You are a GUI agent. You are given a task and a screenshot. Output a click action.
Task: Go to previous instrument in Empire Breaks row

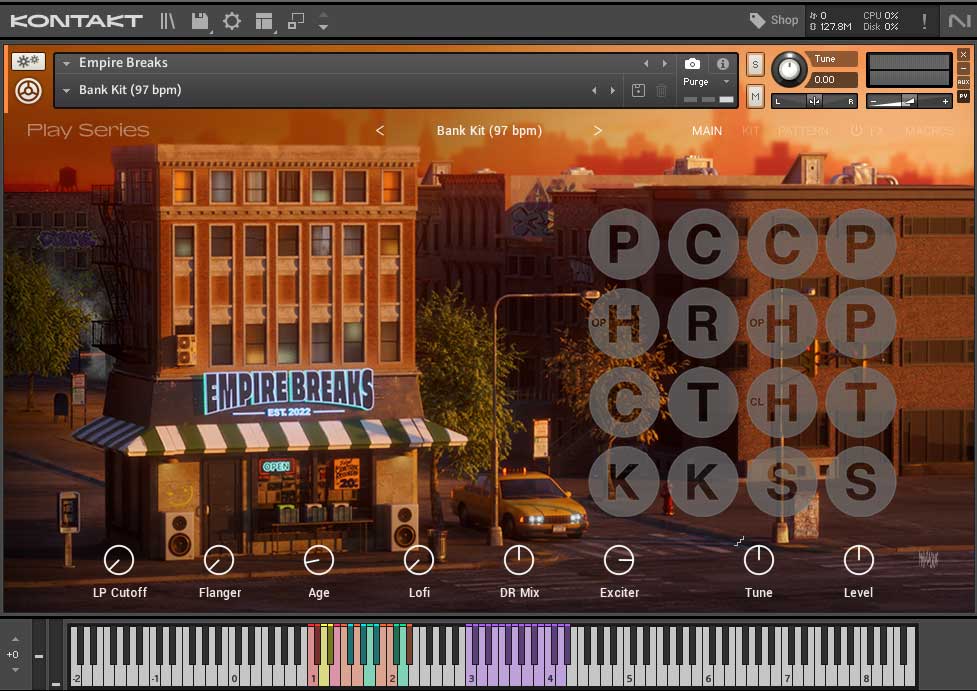click(x=646, y=64)
